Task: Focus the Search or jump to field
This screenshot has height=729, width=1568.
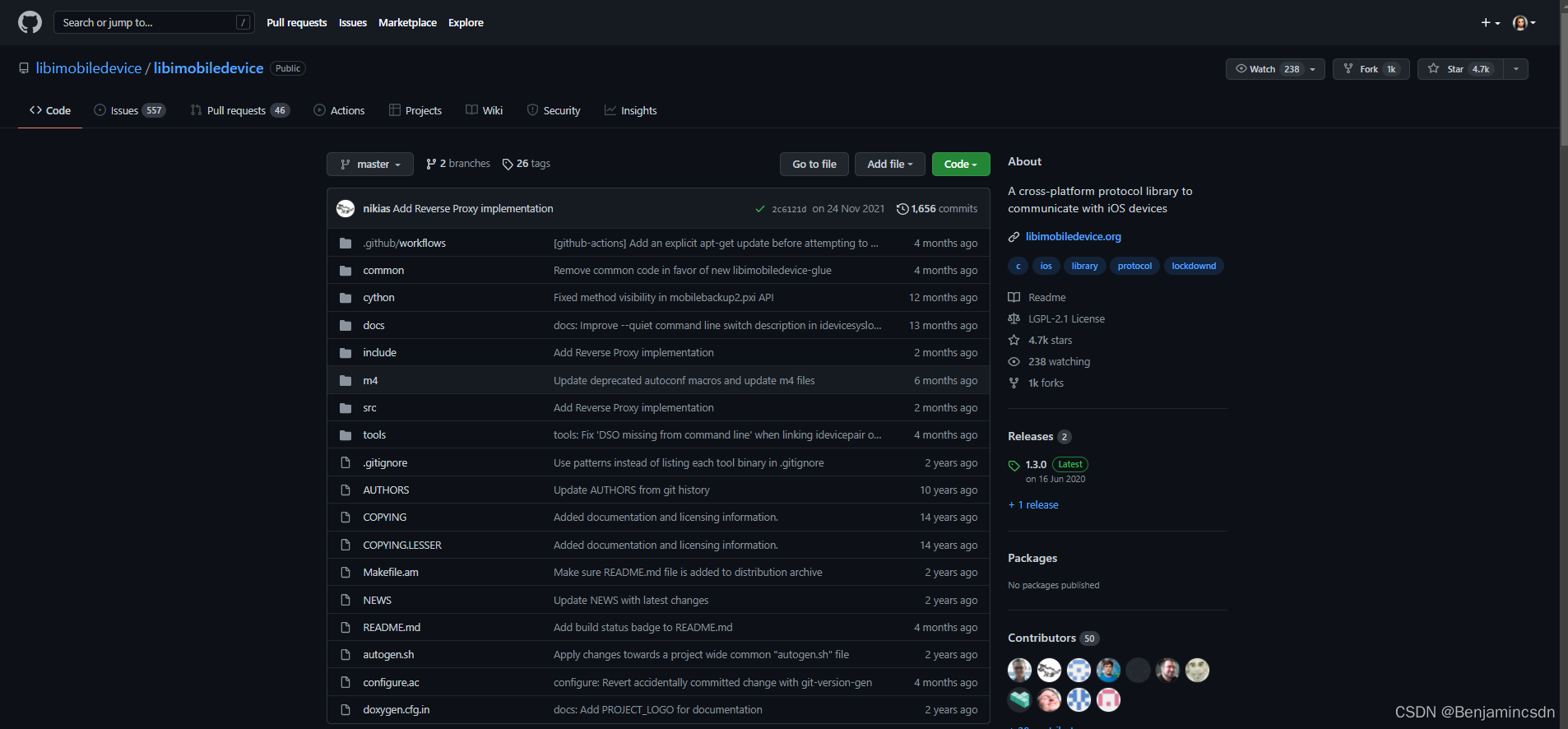Action: pos(154,22)
